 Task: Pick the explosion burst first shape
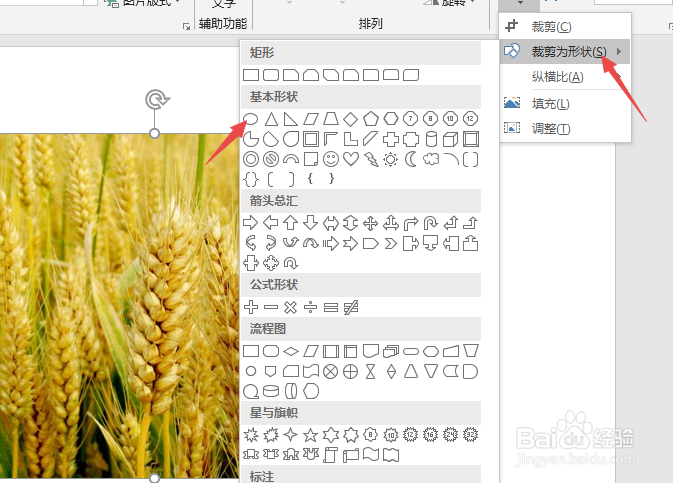point(251,435)
